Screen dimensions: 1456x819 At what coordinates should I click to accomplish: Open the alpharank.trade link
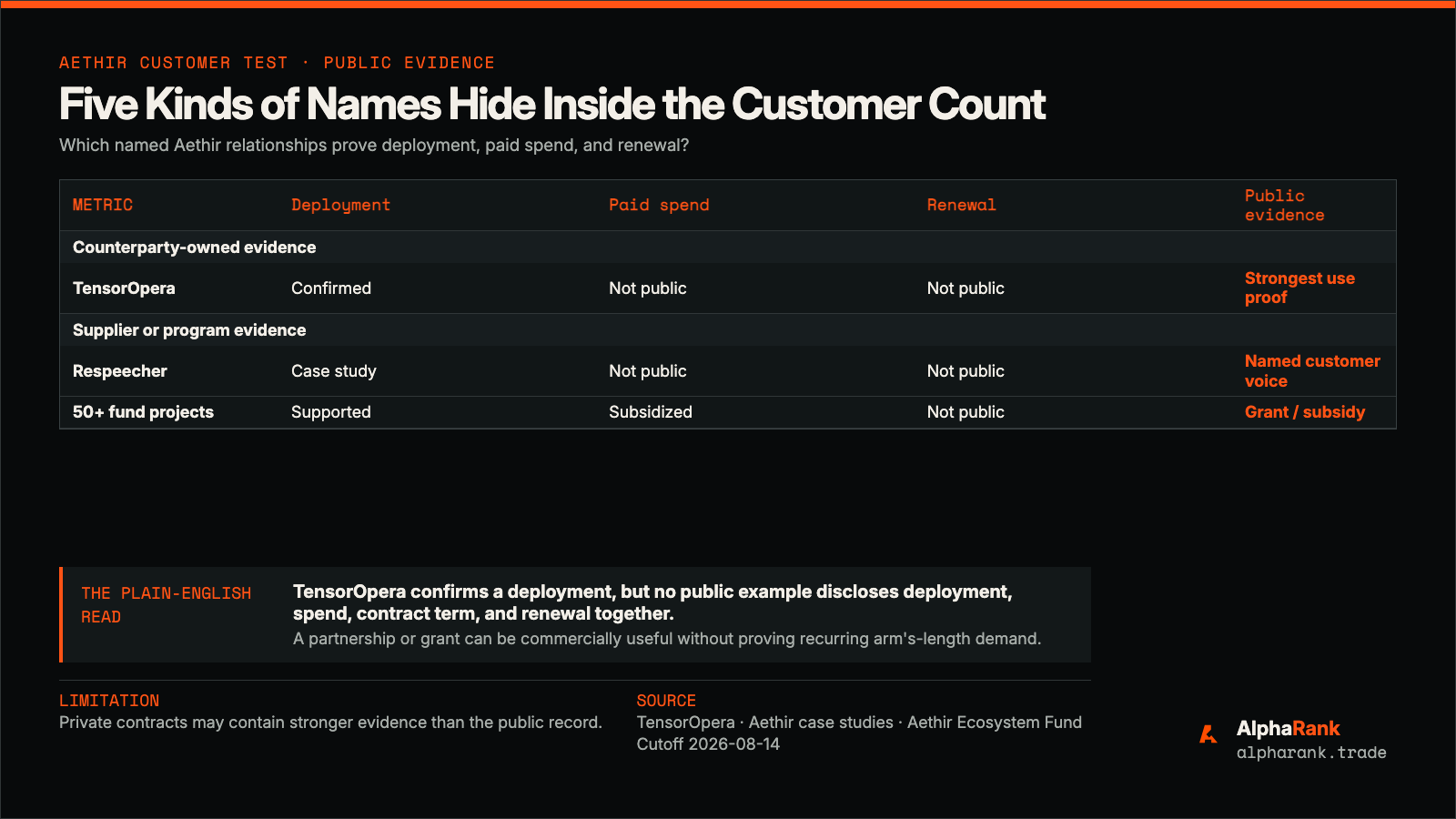pos(1311,753)
